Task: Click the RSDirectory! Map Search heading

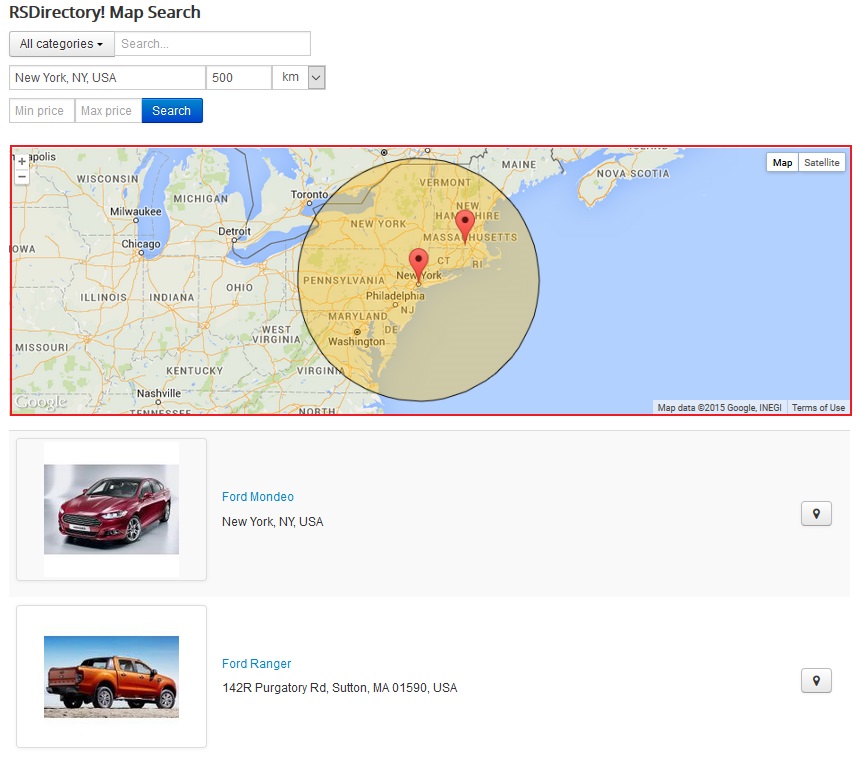Action: pyautogui.click(x=105, y=12)
